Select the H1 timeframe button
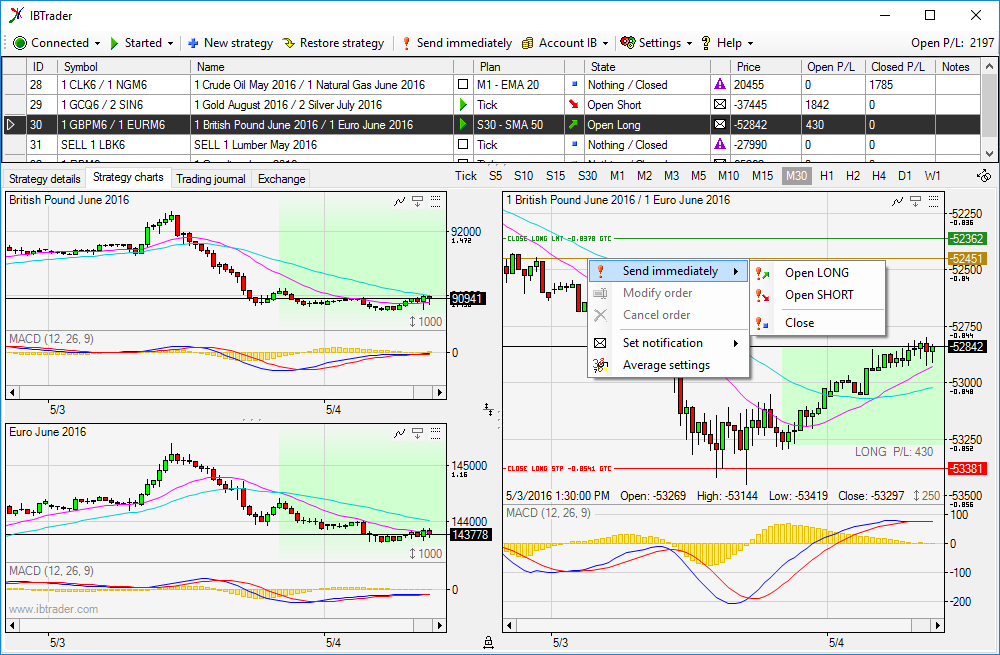The width and height of the screenshot is (1000, 655). (826, 176)
